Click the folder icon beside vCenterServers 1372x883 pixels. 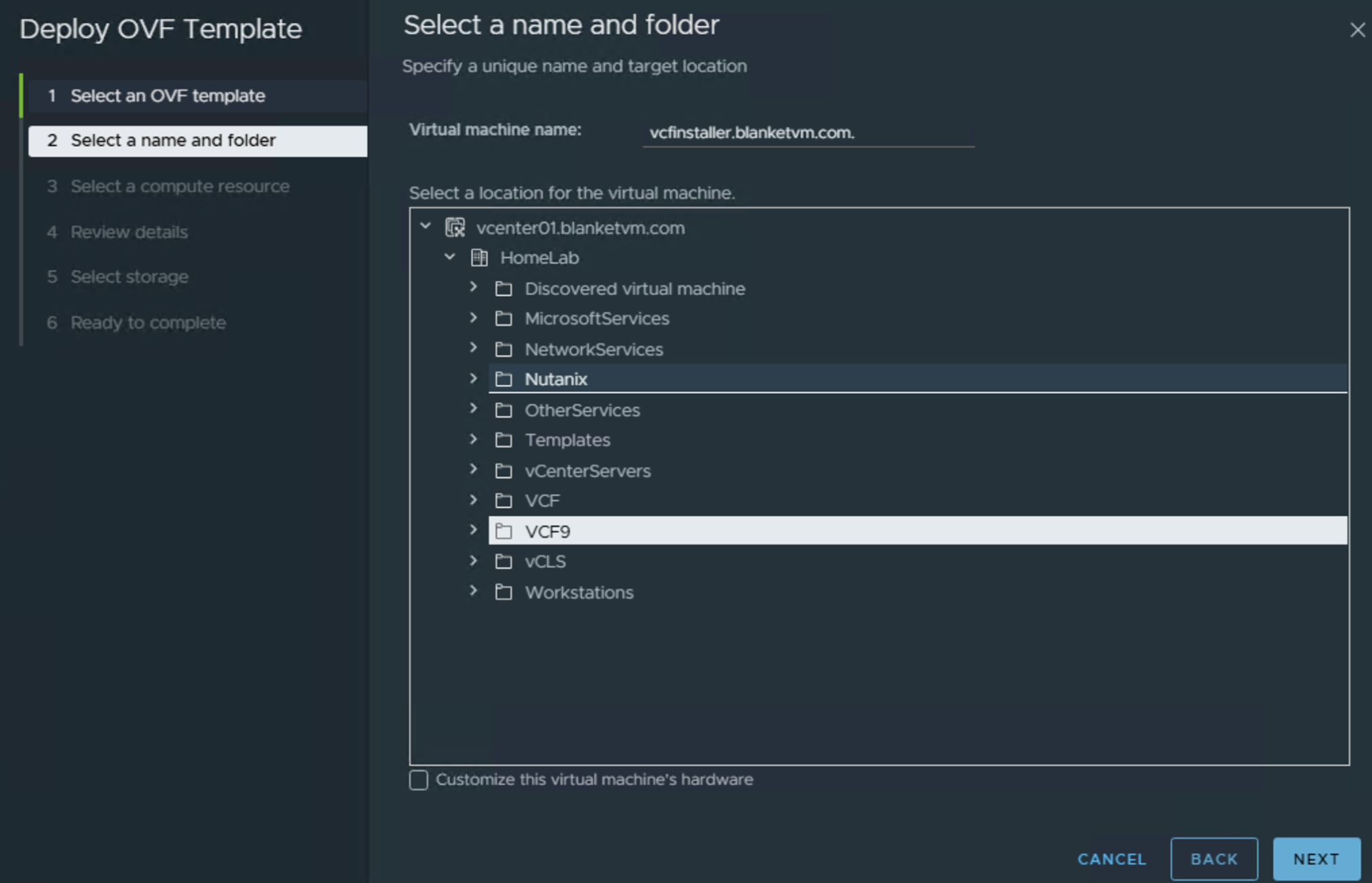point(504,470)
